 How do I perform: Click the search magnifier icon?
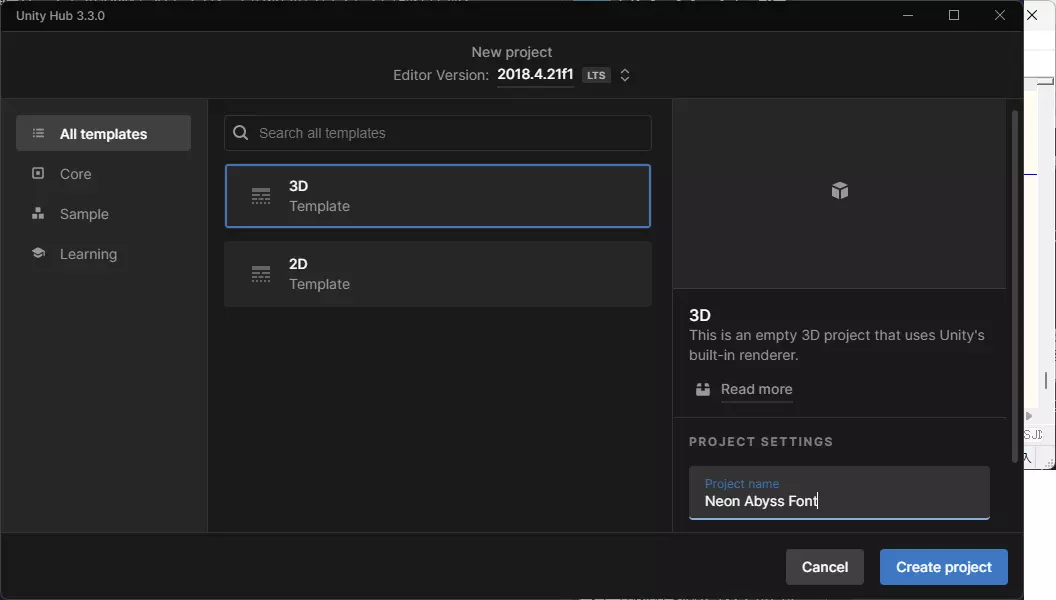click(240, 133)
